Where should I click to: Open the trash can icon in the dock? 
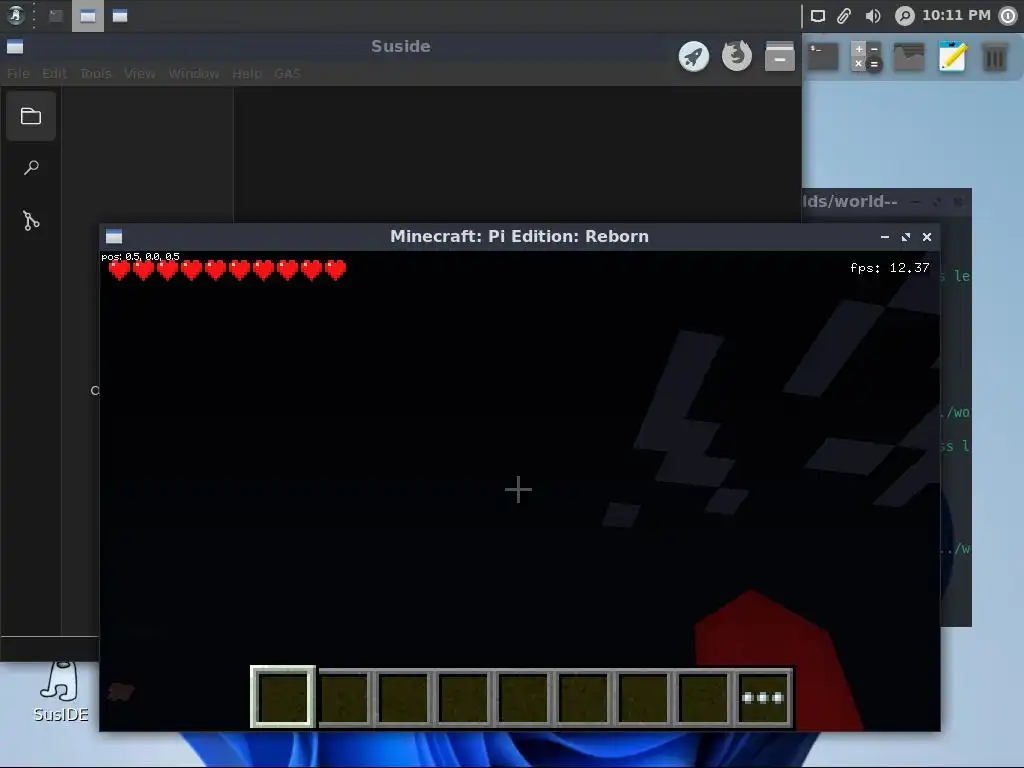tap(995, 57)
